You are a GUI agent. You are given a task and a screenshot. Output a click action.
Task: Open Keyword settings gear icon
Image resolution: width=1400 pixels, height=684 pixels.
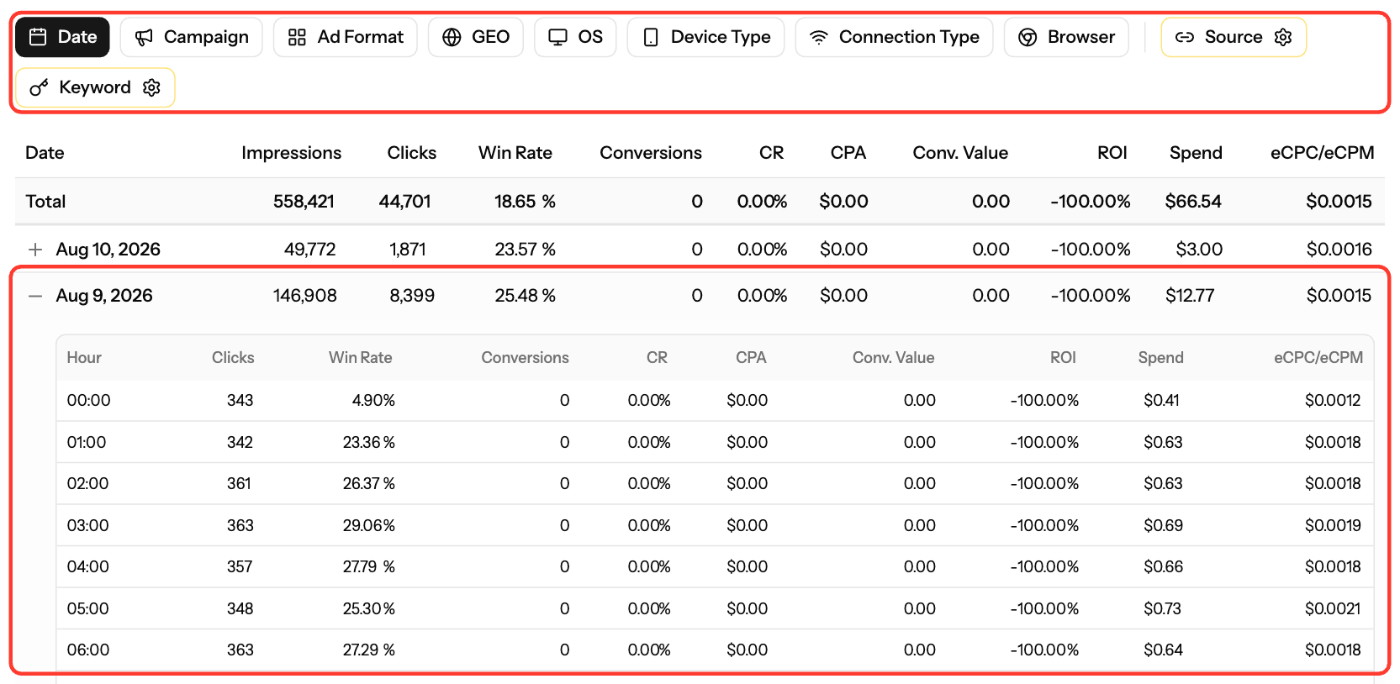coord(151,88)
